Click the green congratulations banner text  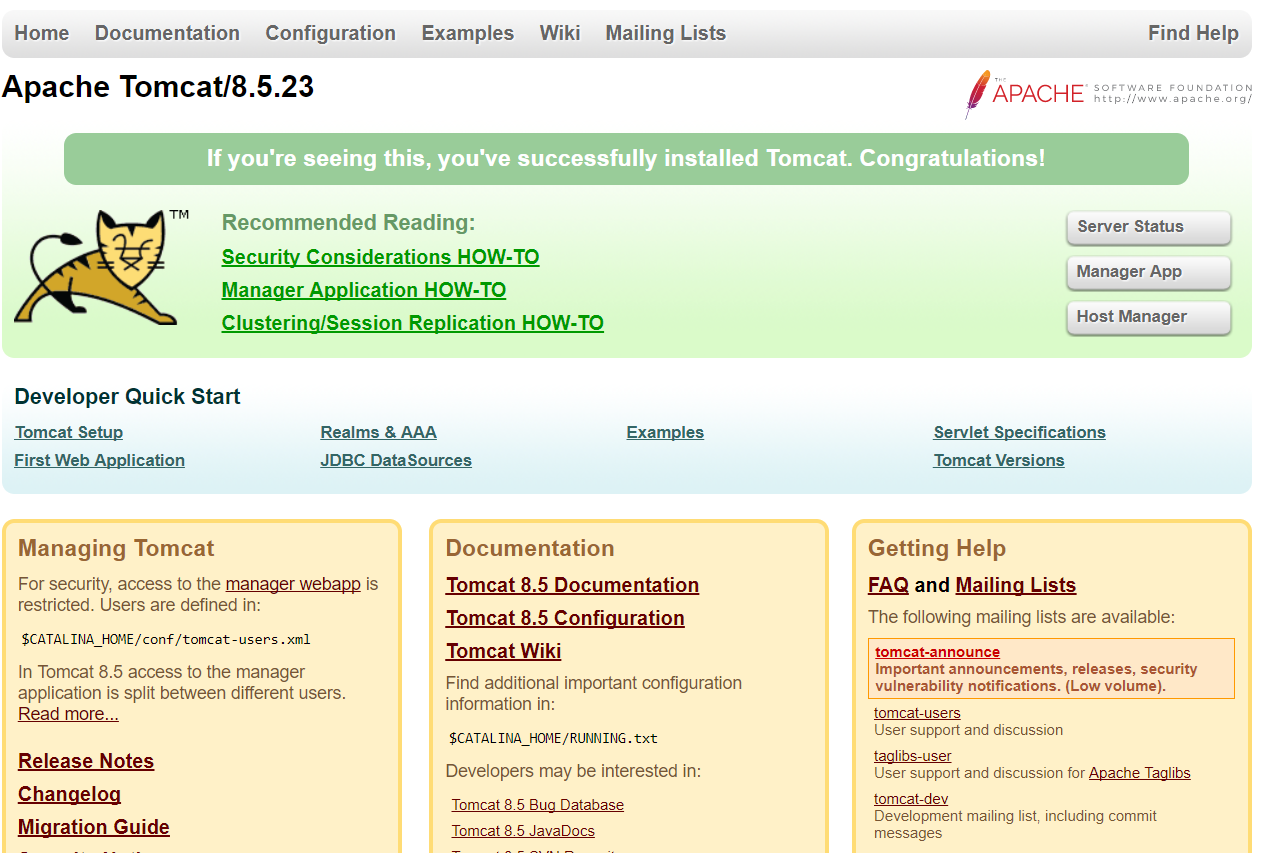coord(626,158)
